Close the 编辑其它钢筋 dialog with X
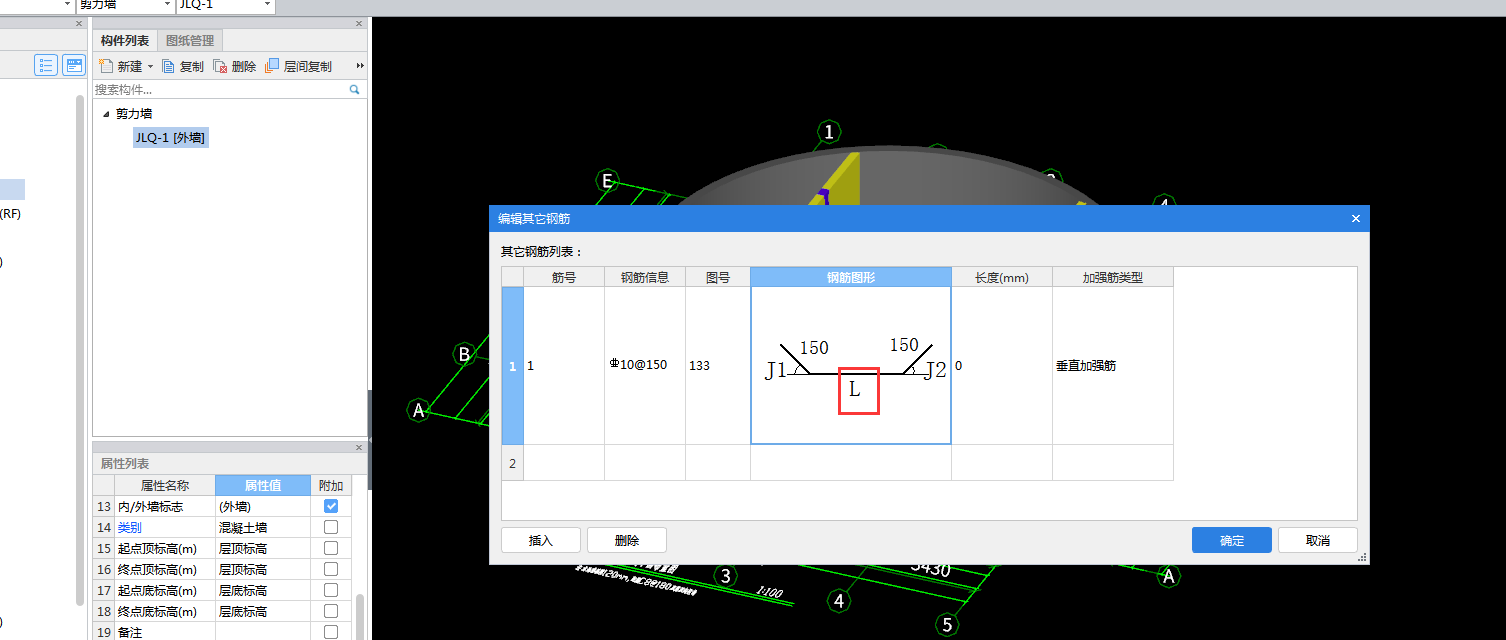 click(x=1356, y=218)
